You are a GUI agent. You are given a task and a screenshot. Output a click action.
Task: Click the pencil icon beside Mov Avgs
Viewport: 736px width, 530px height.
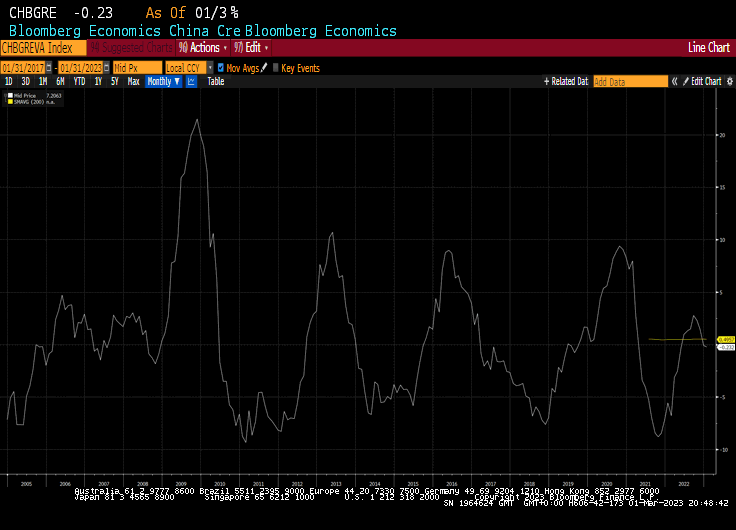(264, 68)
